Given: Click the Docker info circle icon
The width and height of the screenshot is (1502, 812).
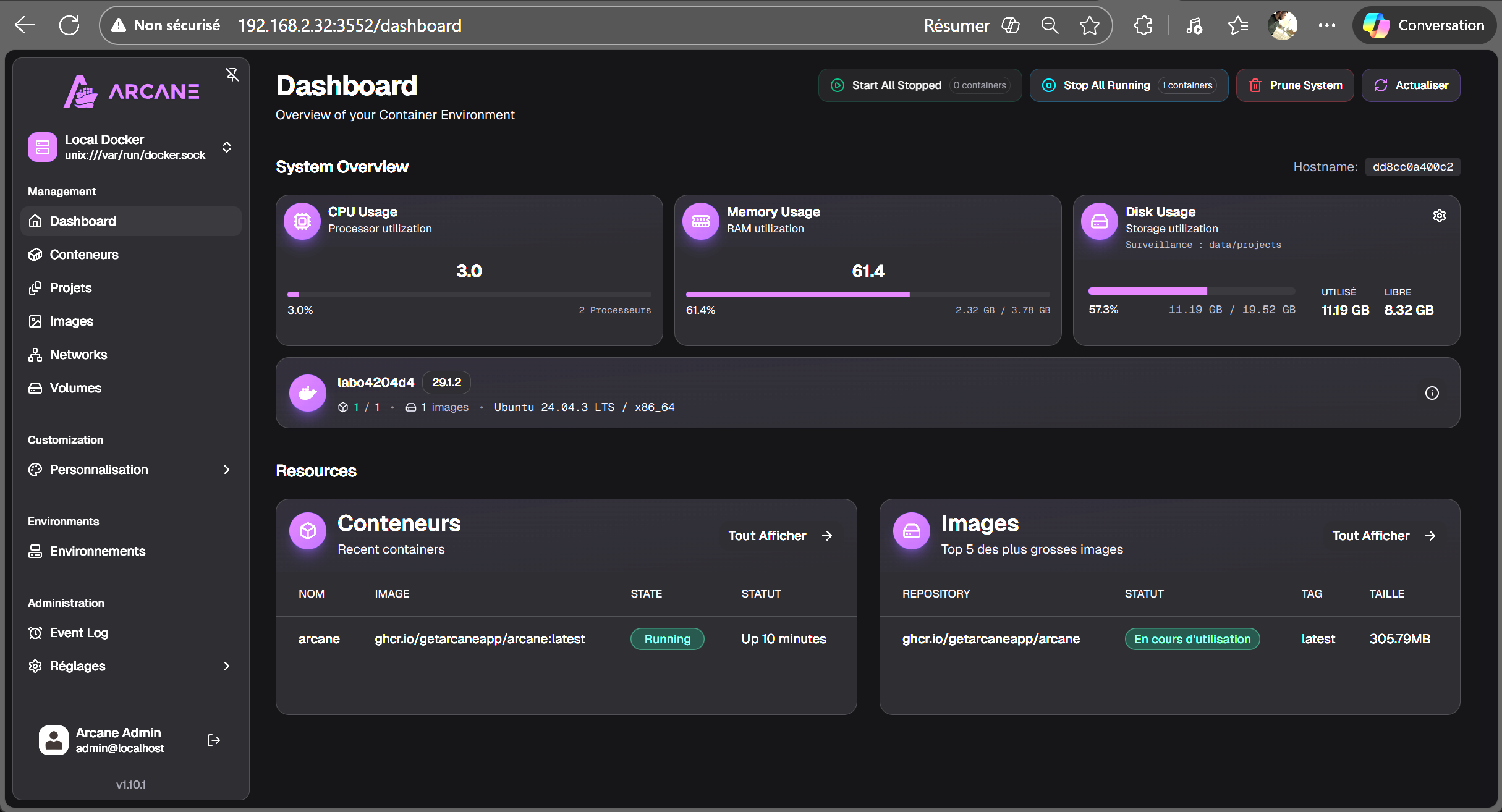Looking at the screenshot, I should coord(1432,393).
